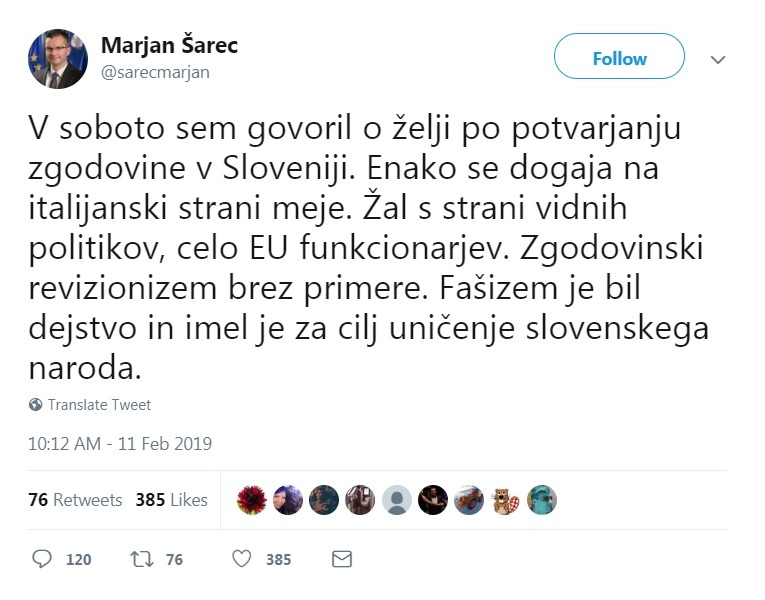Click the envelope direct message icon

tap(341, 559)
